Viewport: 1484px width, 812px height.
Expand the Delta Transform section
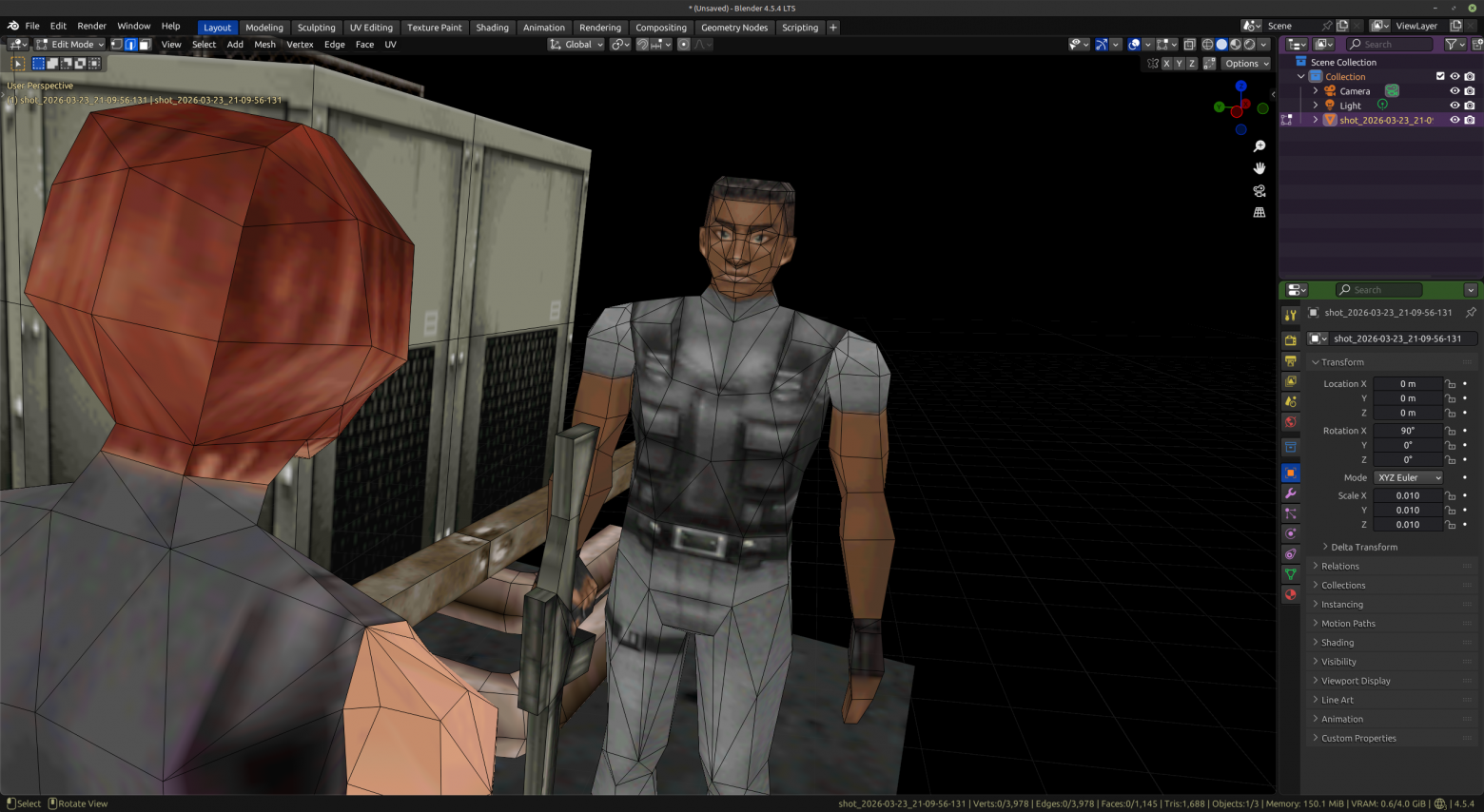pyautogui.click(x=1364, y=547)
